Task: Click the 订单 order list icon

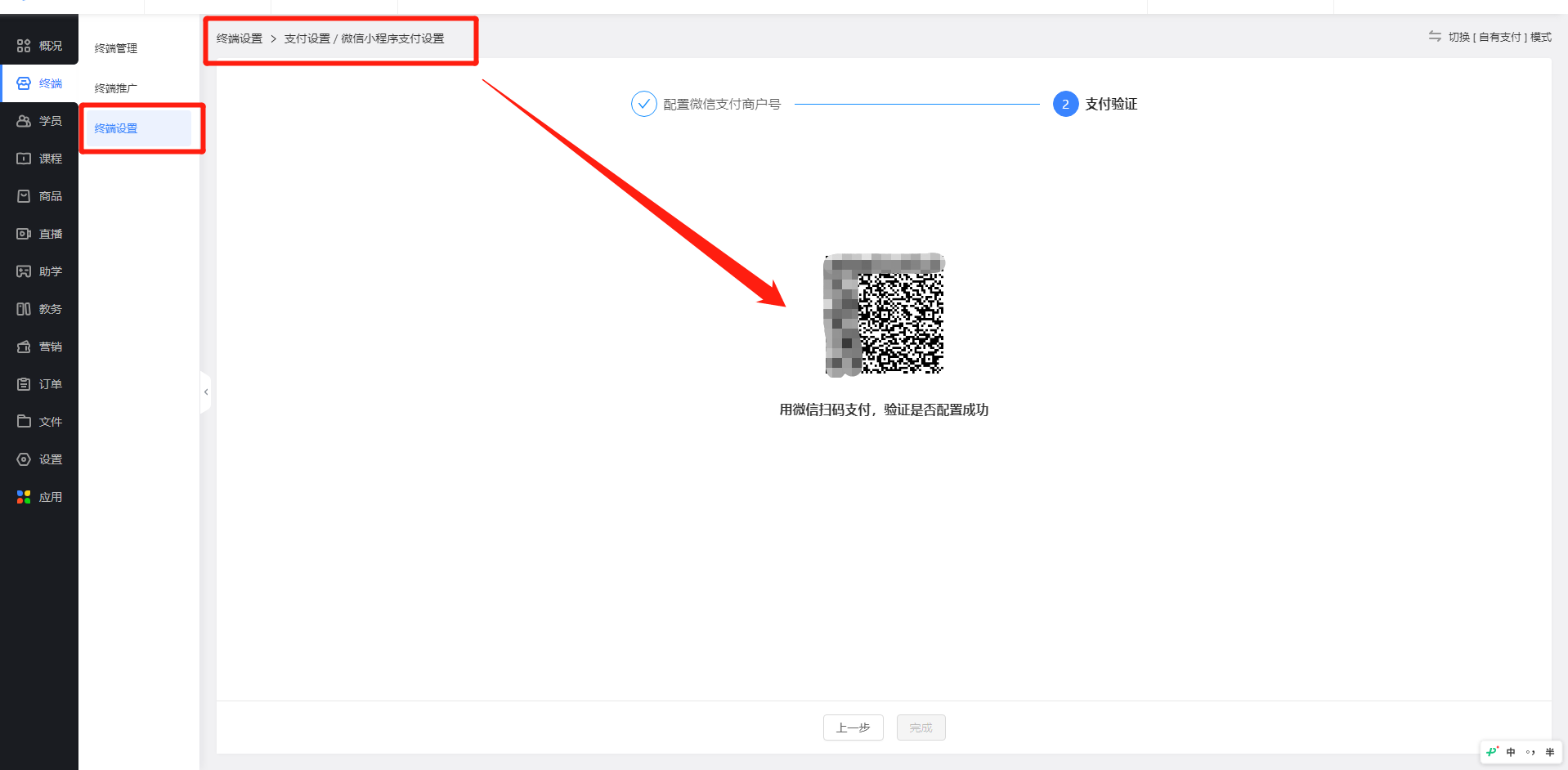Action: click(24, 384)
